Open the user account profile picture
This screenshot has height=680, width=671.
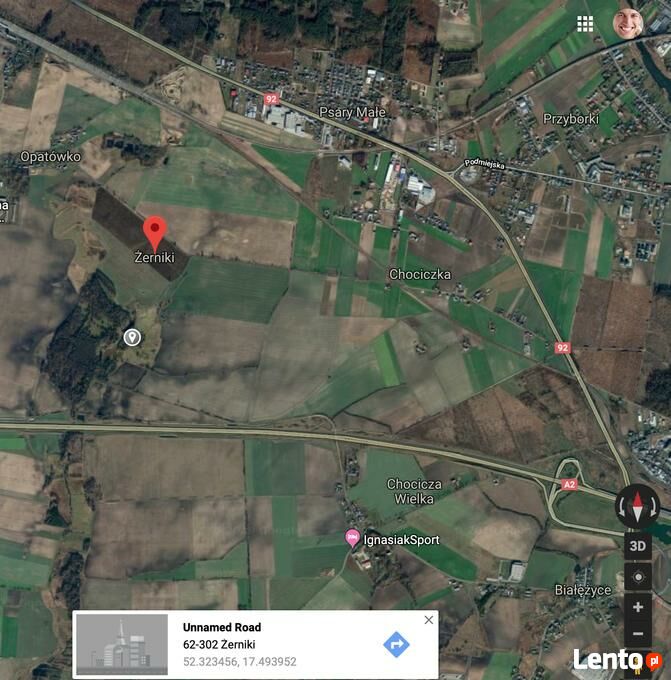click(x=628, y=23)
